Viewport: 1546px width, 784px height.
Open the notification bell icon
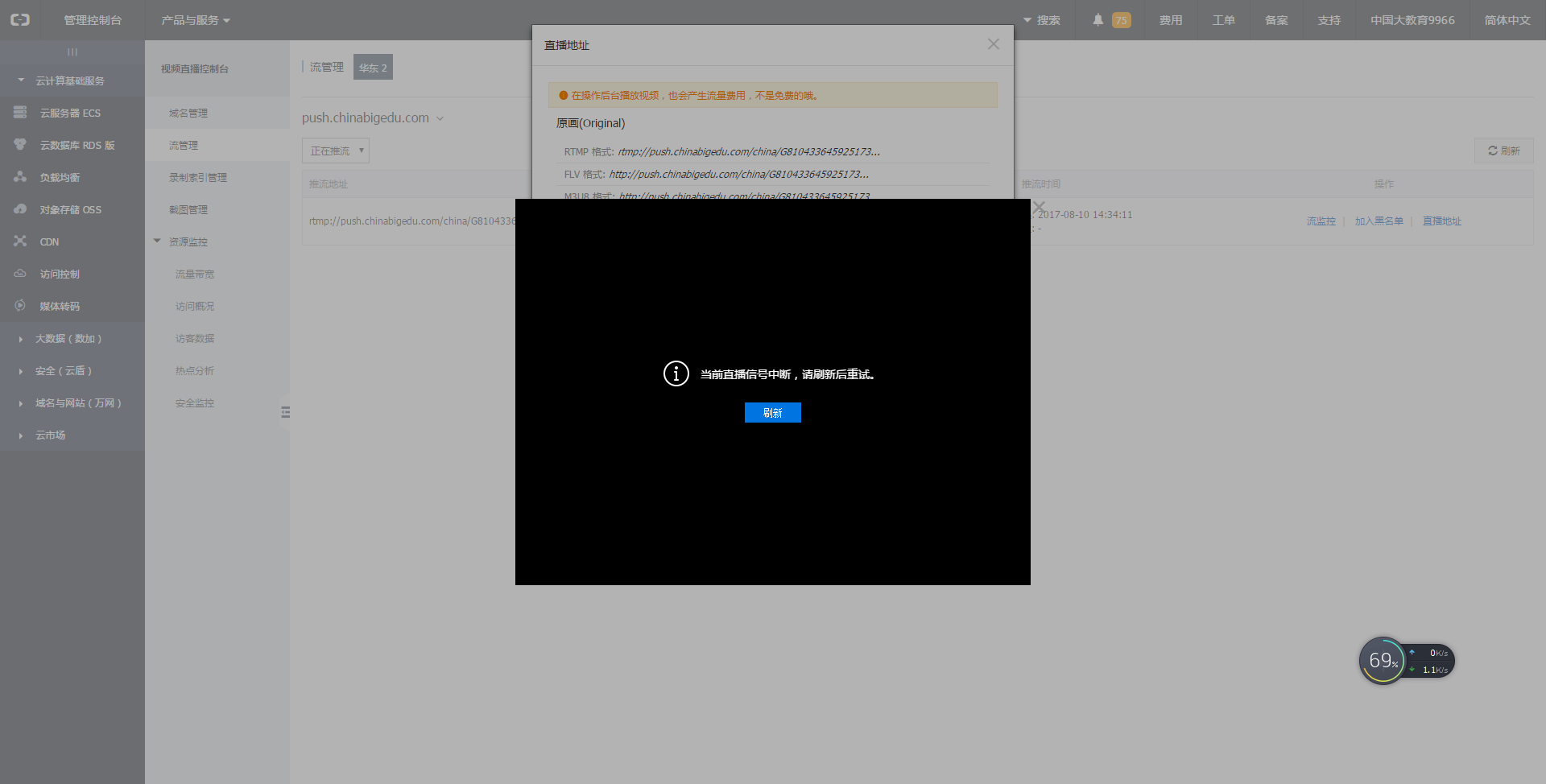point(1097,20)
